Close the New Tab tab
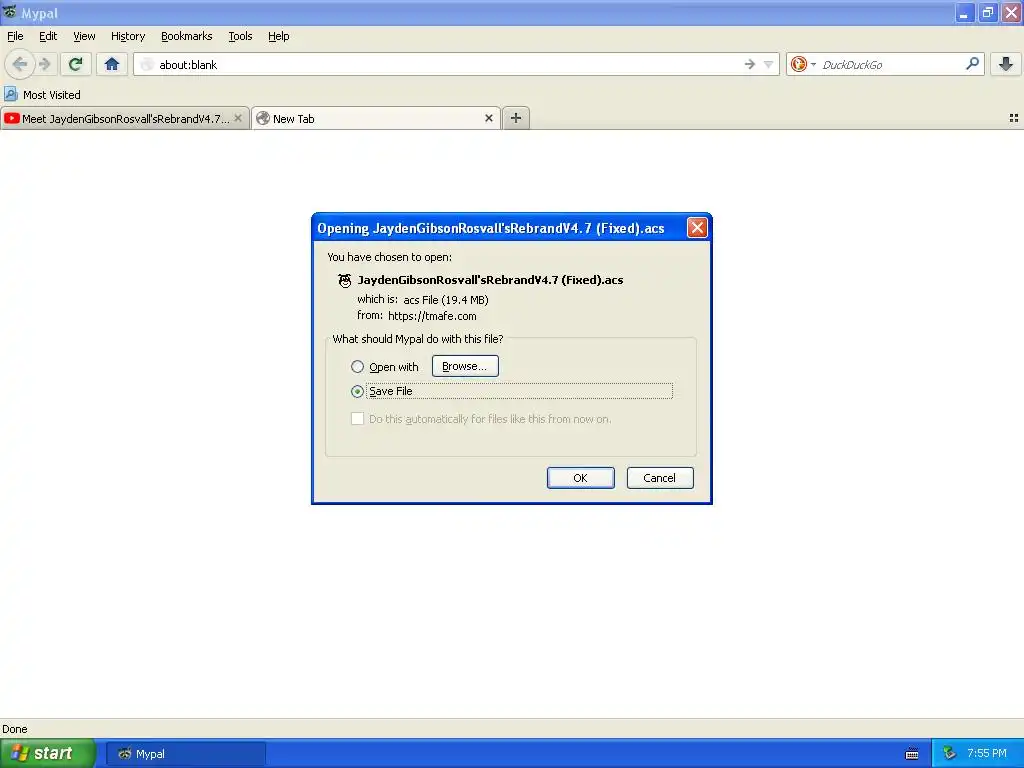Screen dimensions: 1024x768 click(488, 118)
